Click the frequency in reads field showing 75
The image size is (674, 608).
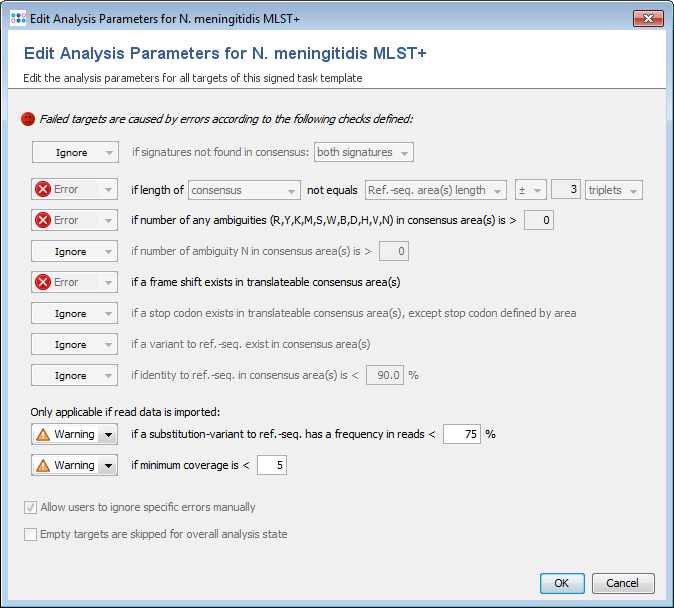[461, 434]
